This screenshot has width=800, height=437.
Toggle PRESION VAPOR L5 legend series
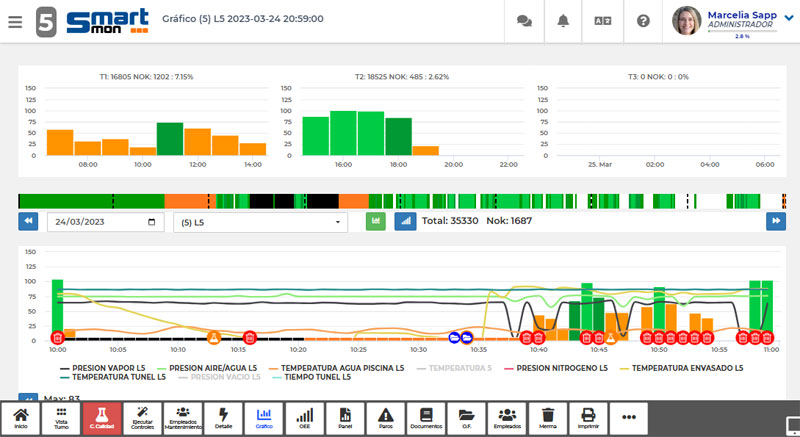102,368
